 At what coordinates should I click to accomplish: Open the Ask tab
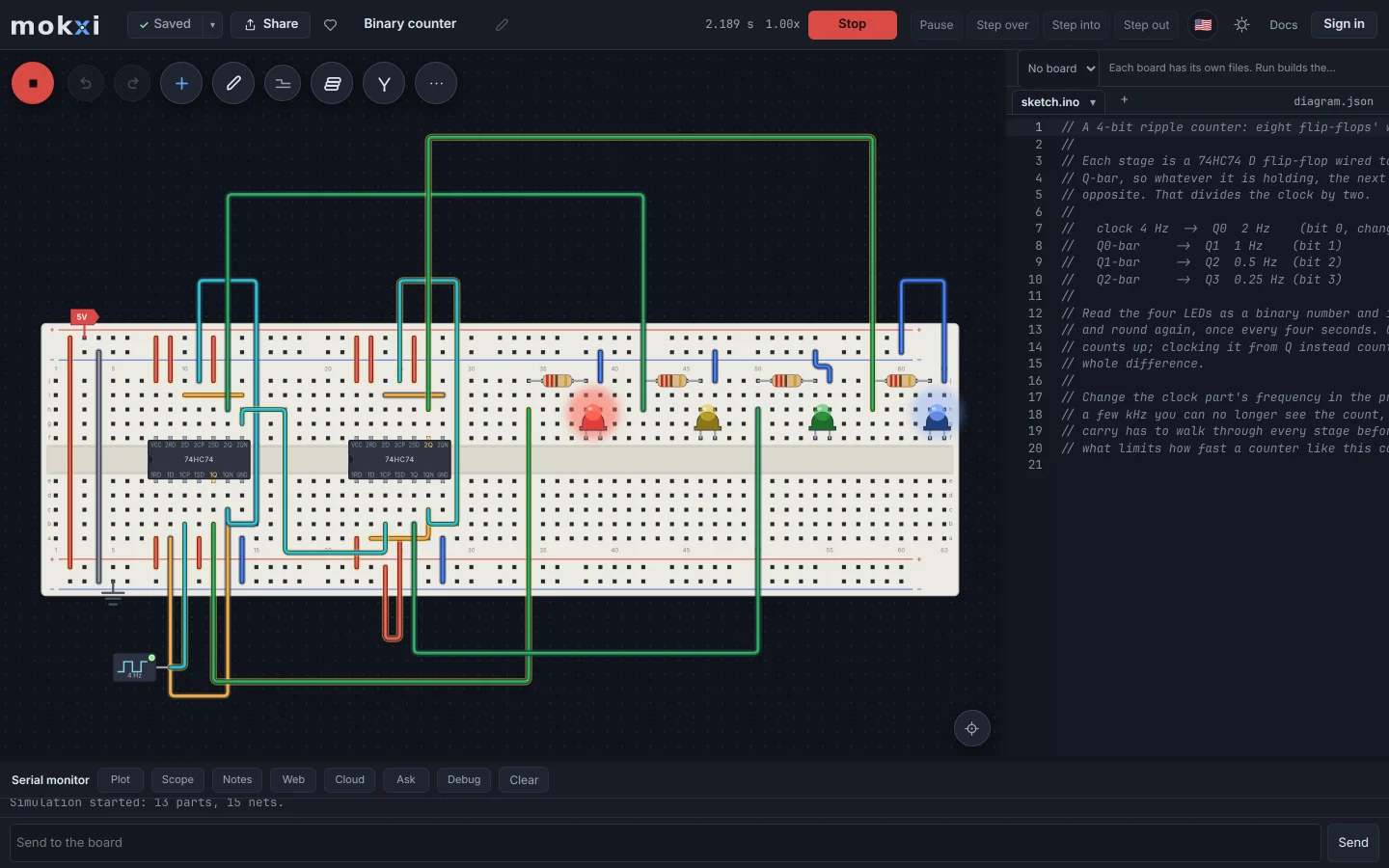[x=406, y=780]
